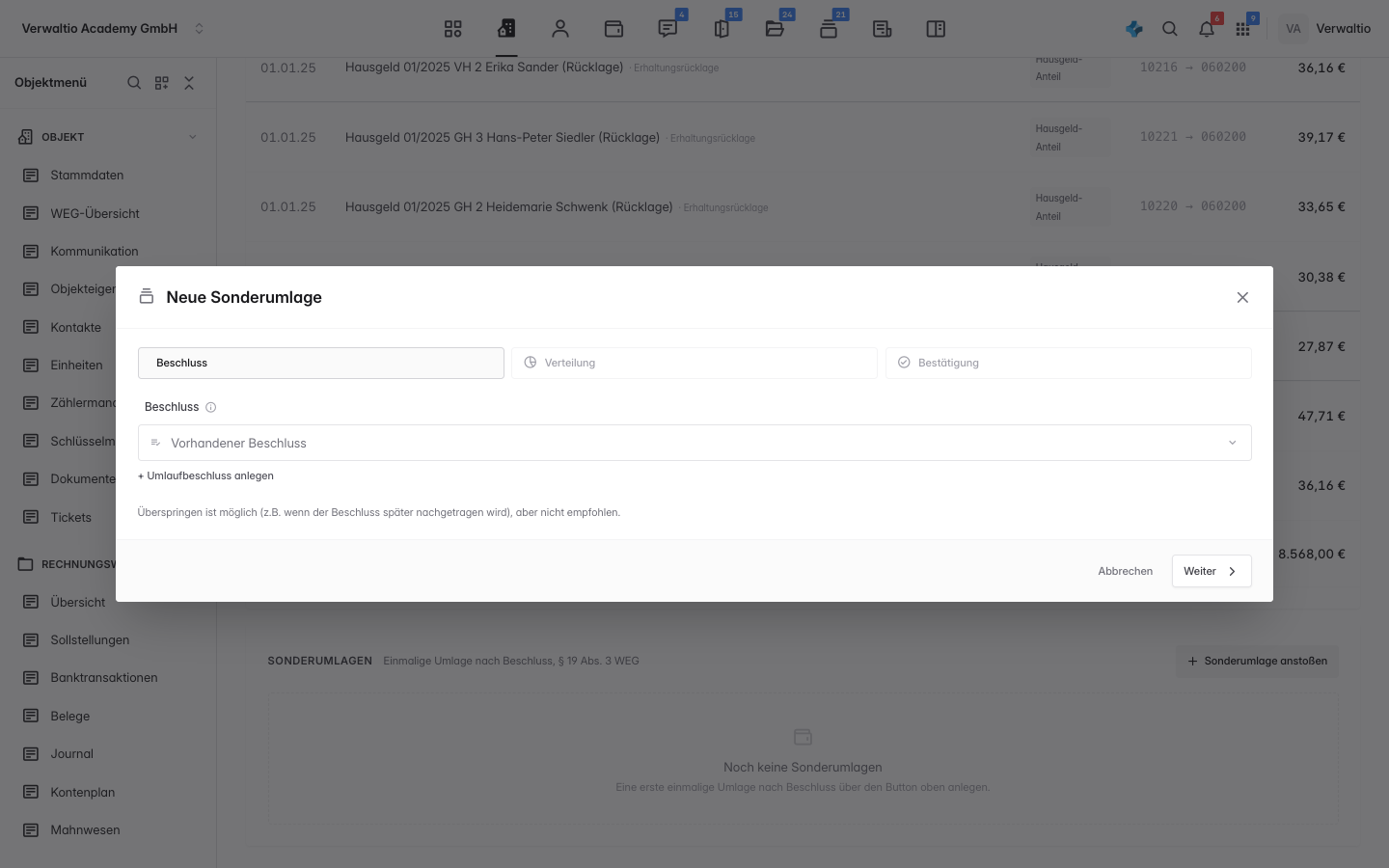Open the Verwaltio Academy GmbH organization switcher
Screen dimensions: 1389x868
114,29
